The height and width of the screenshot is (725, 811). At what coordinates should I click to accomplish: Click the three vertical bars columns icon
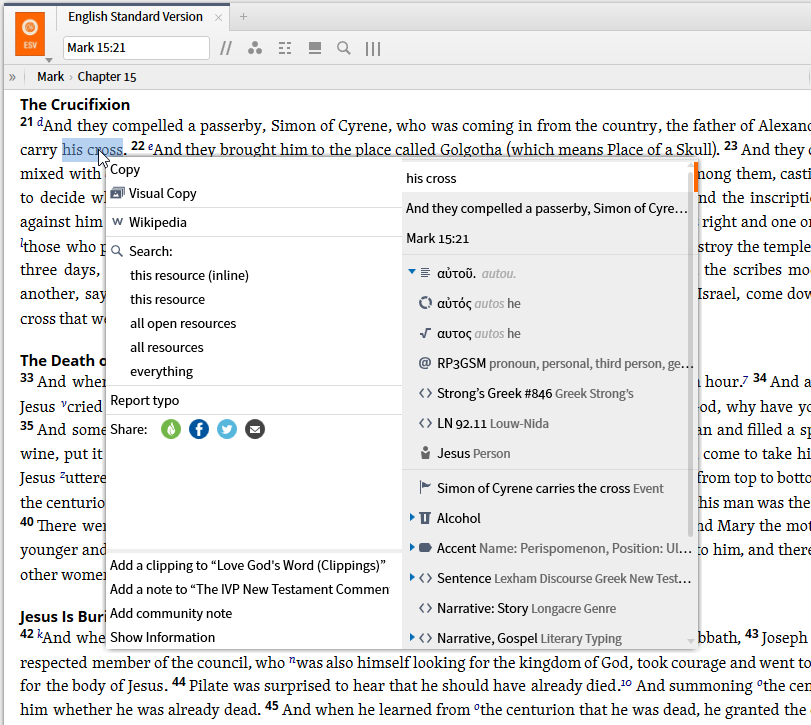pos(373,49)
